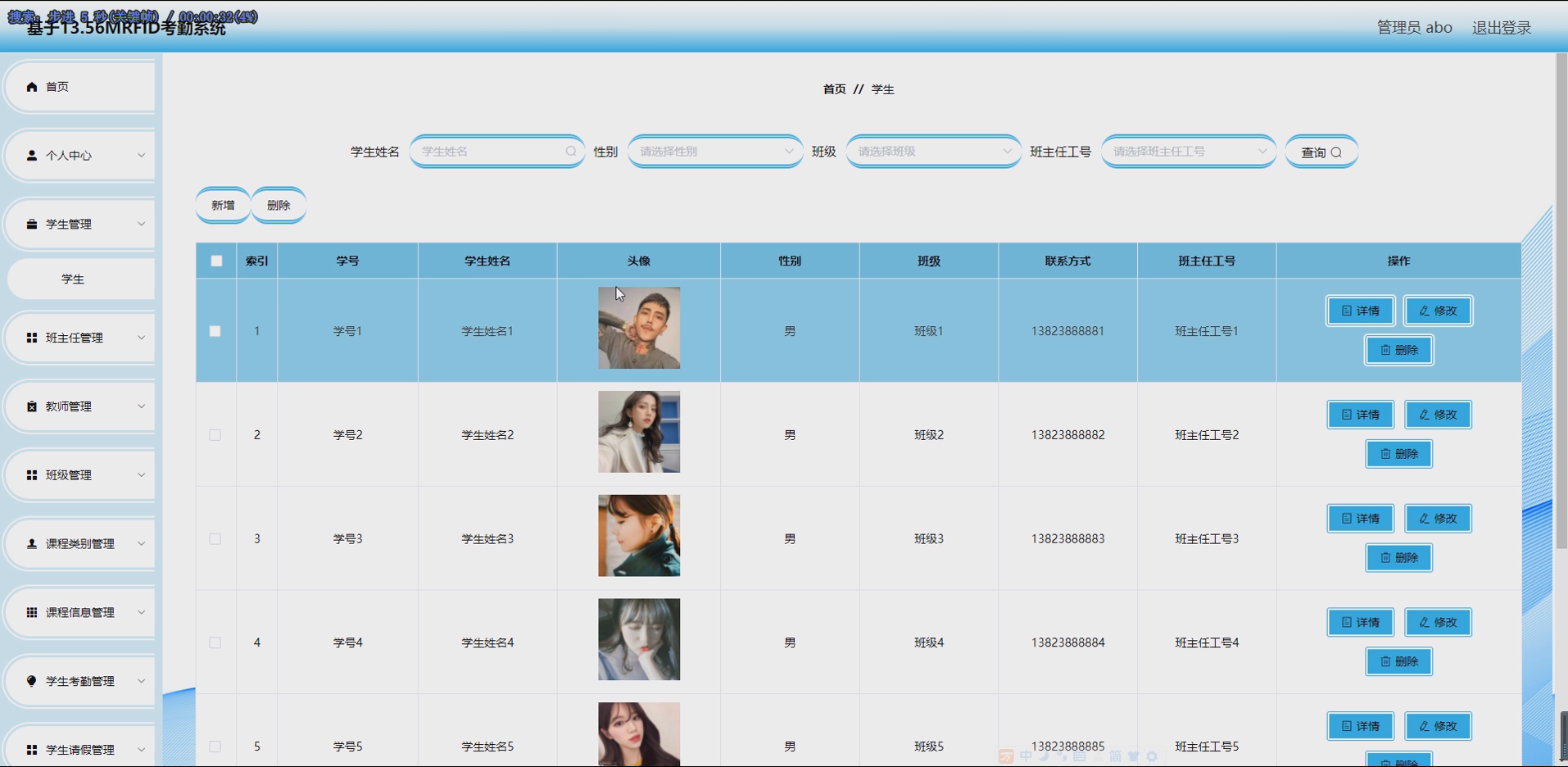Click the grid icon beside 班级管理
Screen dimensions: 1568x767
click(32, 475)
